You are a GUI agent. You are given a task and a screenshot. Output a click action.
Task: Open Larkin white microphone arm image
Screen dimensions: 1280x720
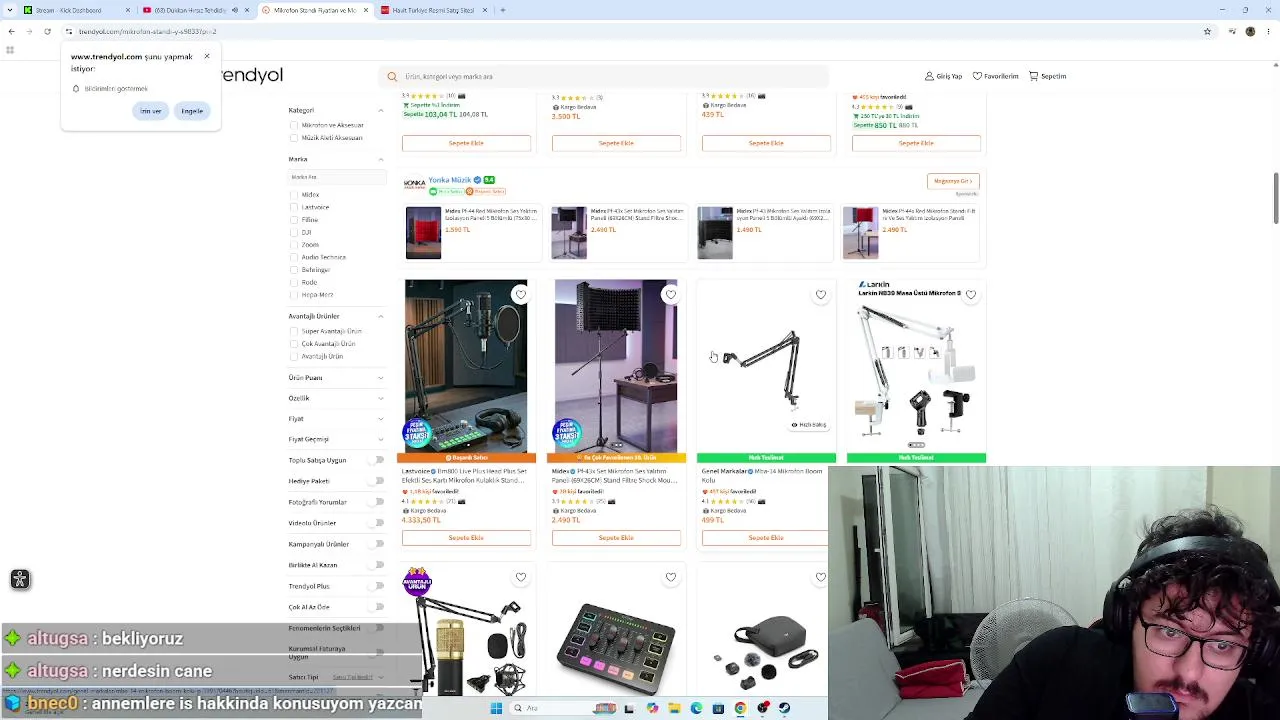click(x=916, y=367)
